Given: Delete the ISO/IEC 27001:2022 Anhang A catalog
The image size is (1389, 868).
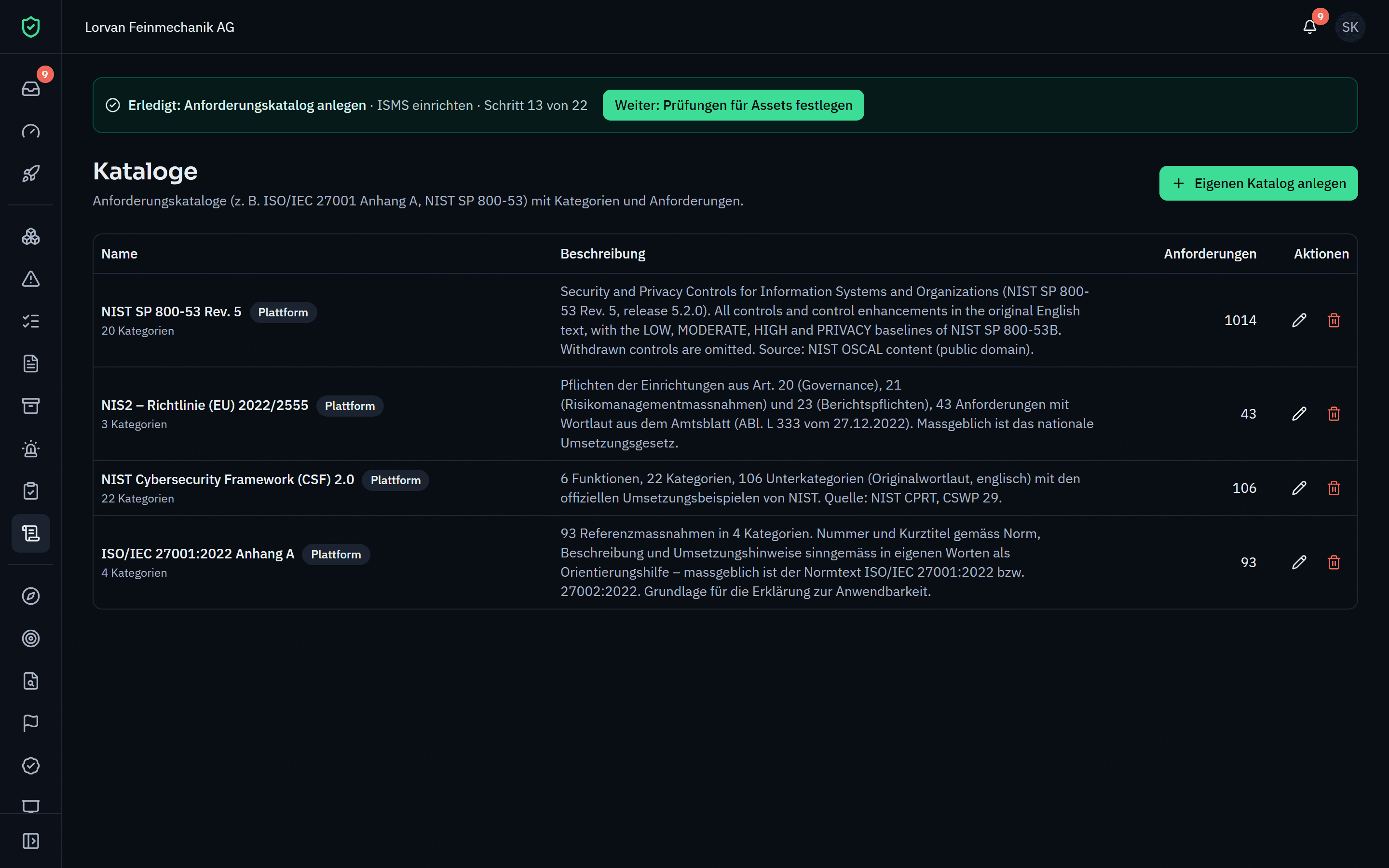Looking at the screenshot, I should [x=1334, y=562].
